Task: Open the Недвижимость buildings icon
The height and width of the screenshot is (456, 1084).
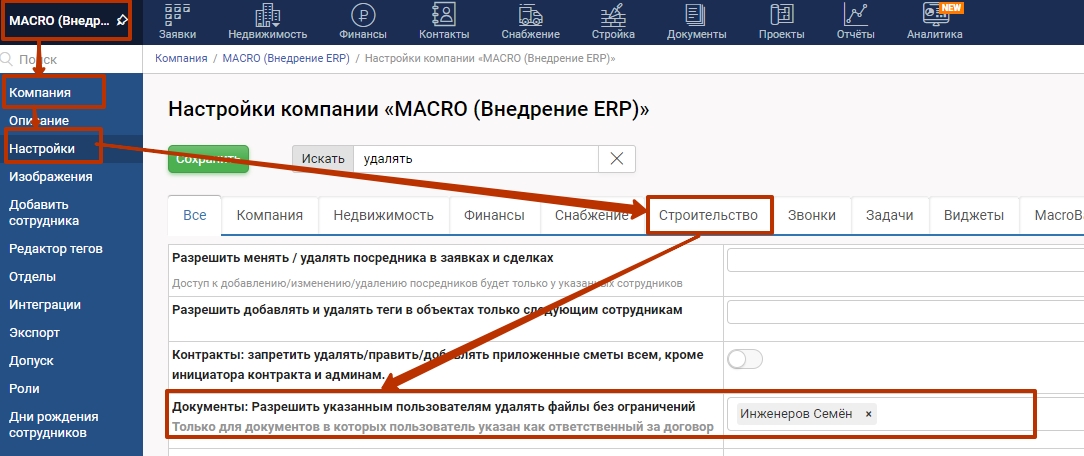Action: (x=268, y=15)
